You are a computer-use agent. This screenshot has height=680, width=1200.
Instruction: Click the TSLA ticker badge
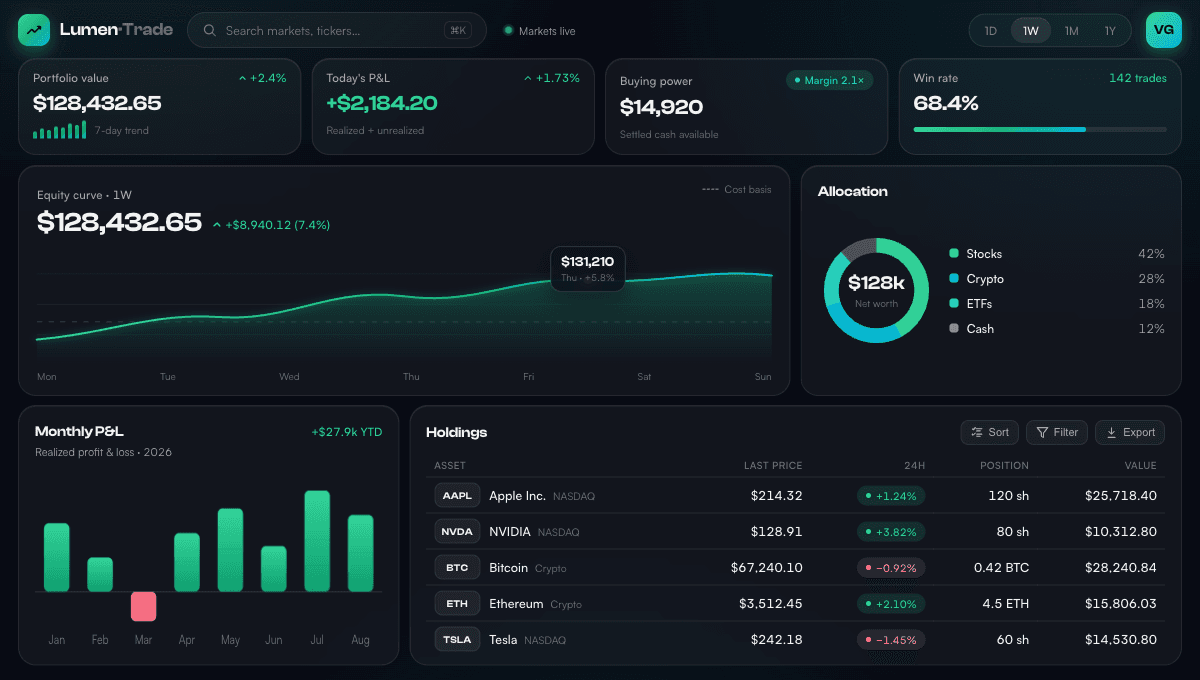point(457,639)
